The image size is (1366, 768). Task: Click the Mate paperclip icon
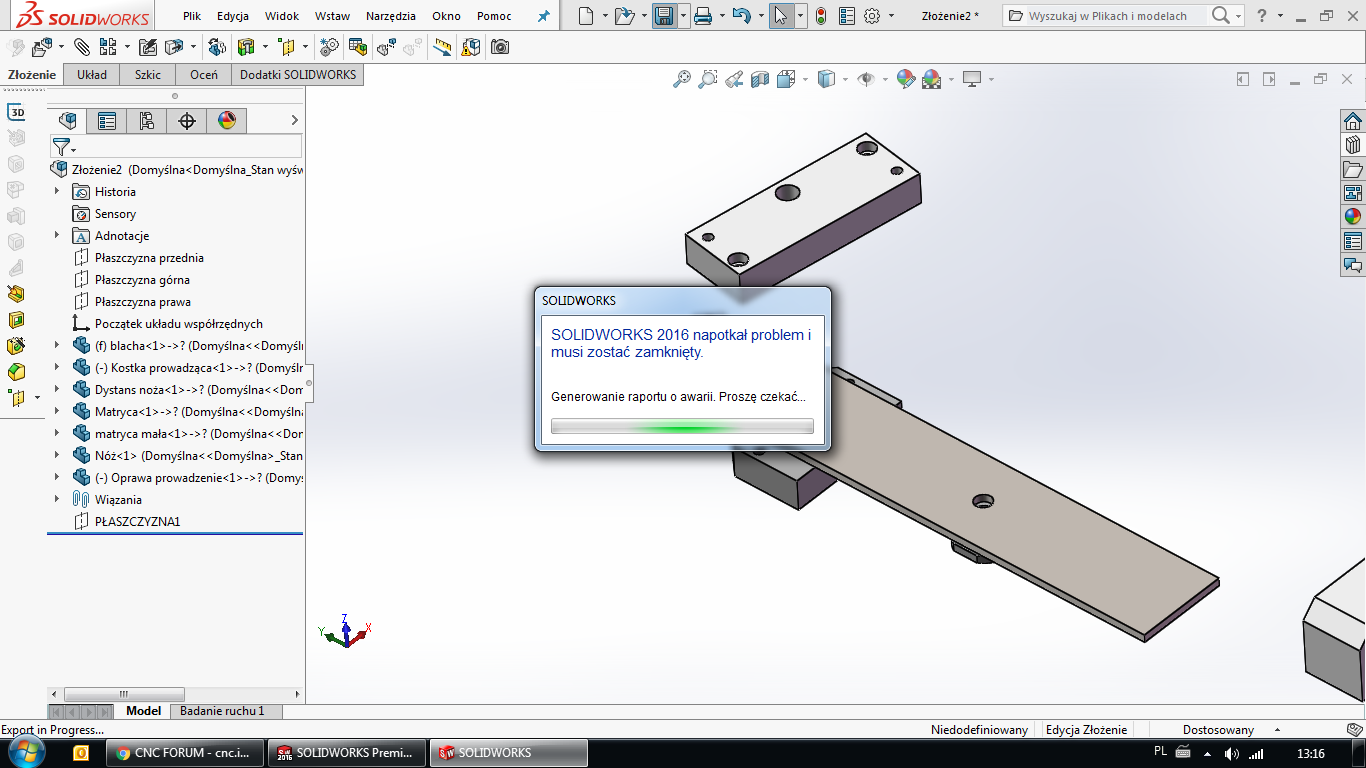82,47
